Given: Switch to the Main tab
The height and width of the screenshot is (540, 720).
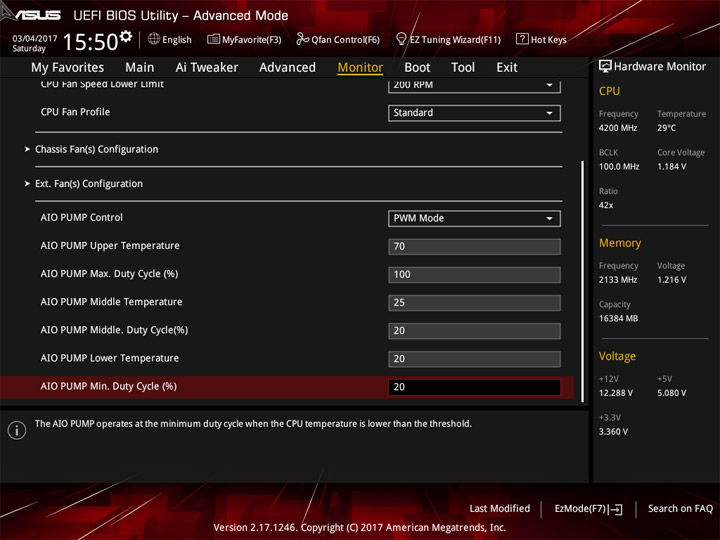Looking at the screenshot, I should click(x=140, y=68).
